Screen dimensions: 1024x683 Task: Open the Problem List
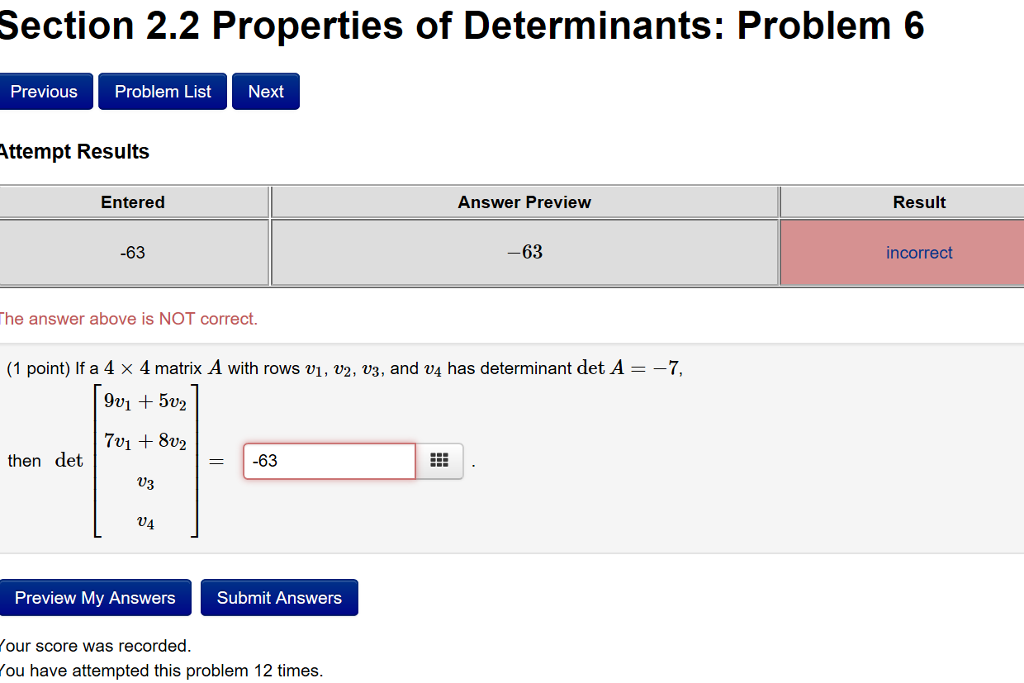click(161, 91)
